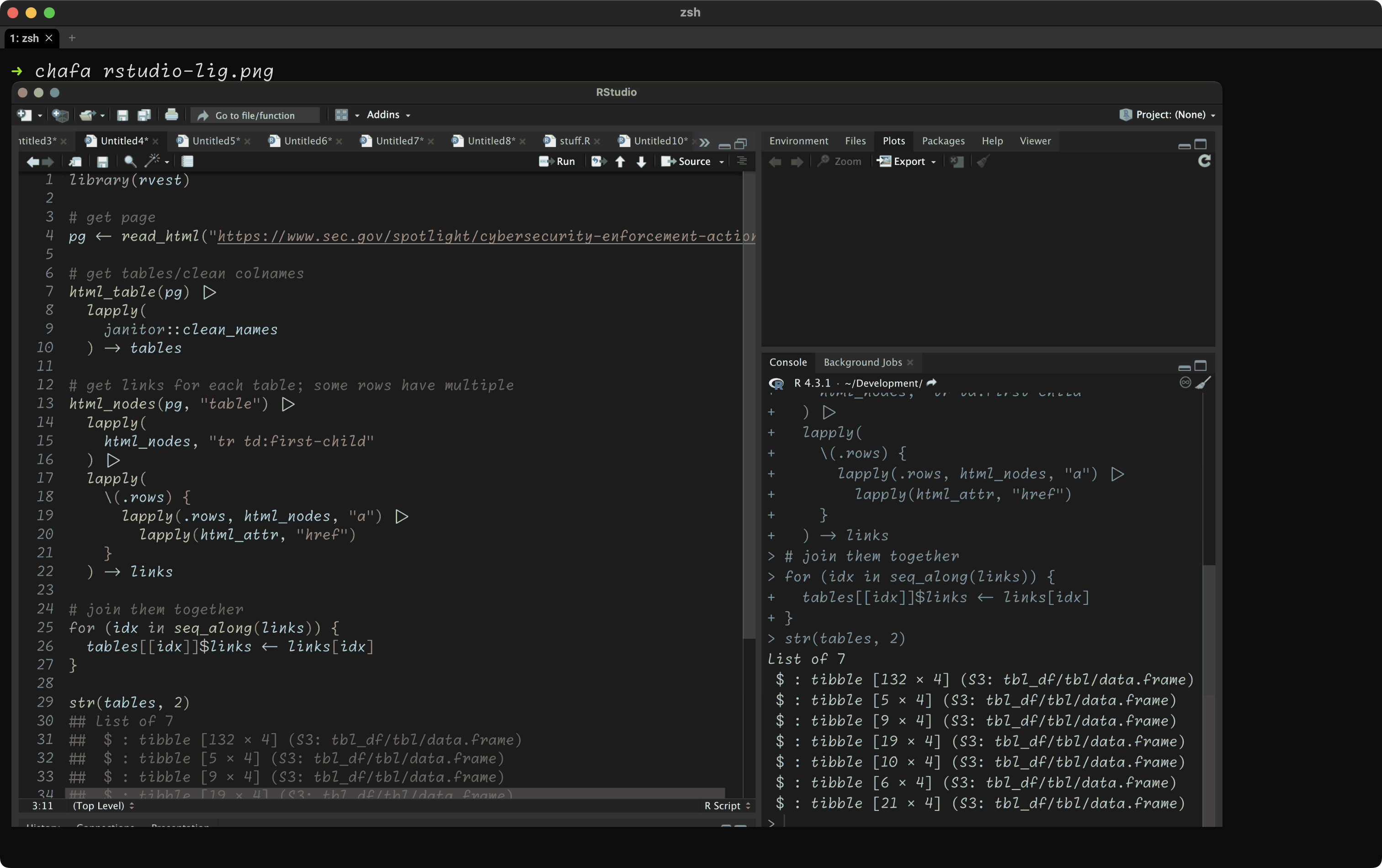The height and width of the screenshot is (868, 1382).
Task: Click the Compile Report notebook icon
Action: point(188,162)
